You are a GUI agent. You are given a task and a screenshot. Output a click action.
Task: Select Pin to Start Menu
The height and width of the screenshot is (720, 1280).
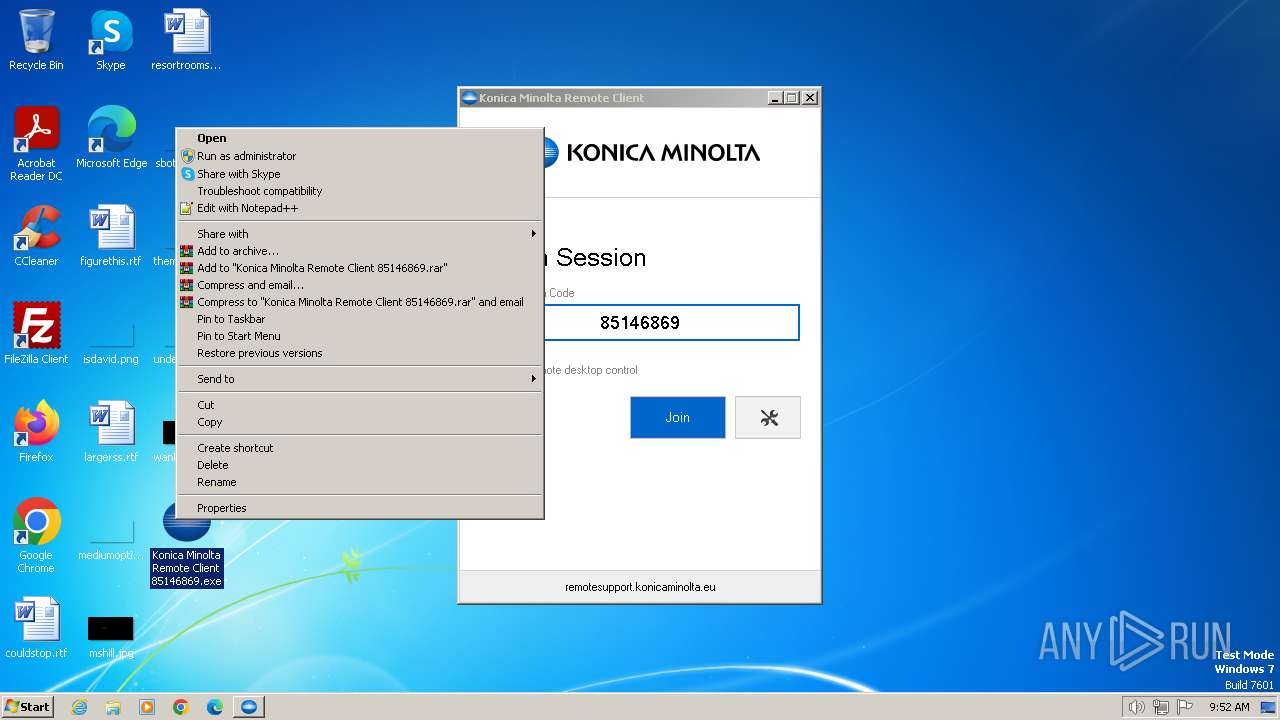360,336
